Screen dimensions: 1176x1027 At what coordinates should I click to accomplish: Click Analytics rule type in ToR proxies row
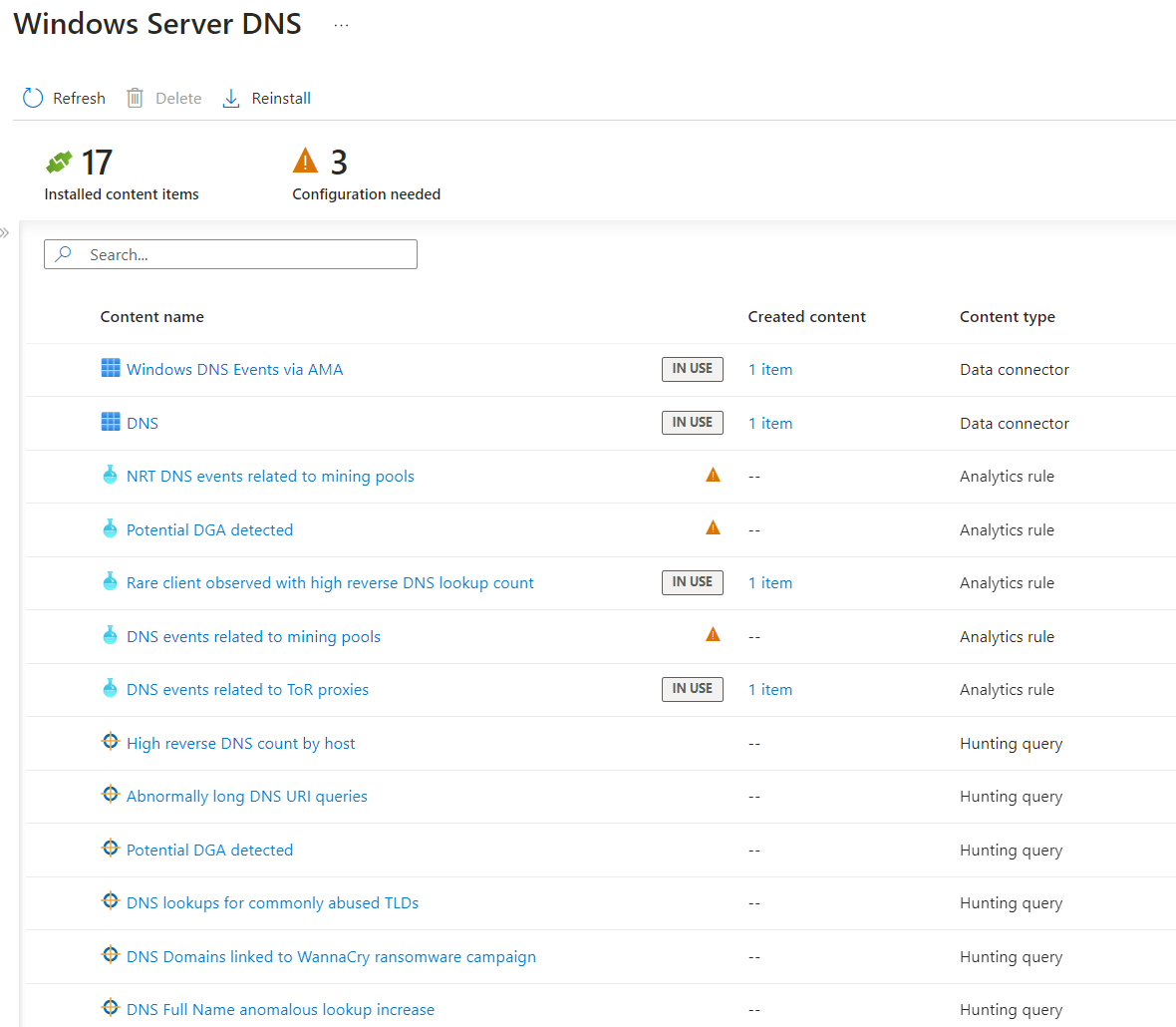tap(1007, 689)
